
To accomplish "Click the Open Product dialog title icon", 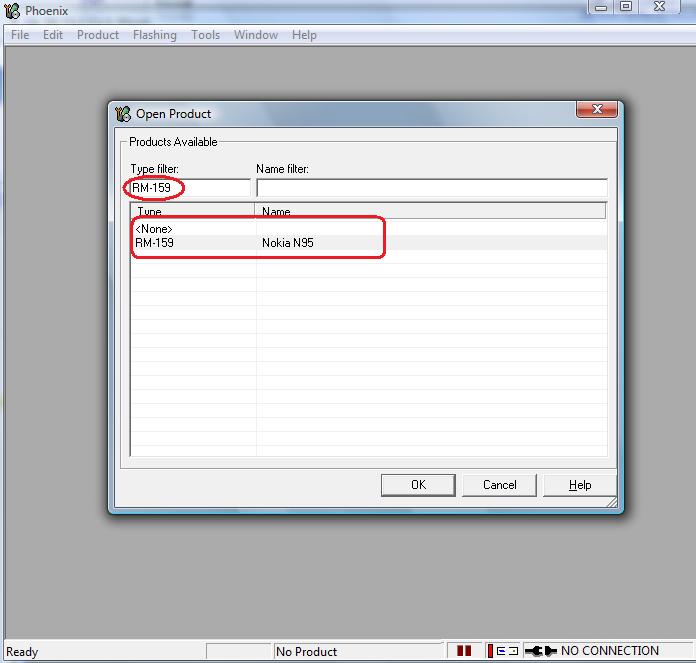I will [x=123, y=114].
